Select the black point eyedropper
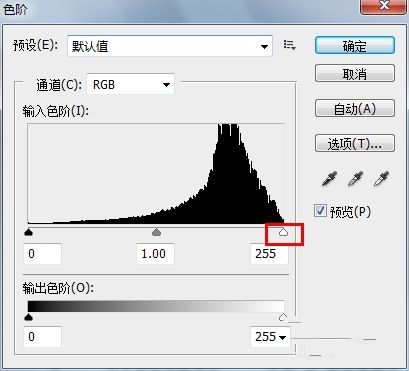409x371 pixels. coord(329,178)
